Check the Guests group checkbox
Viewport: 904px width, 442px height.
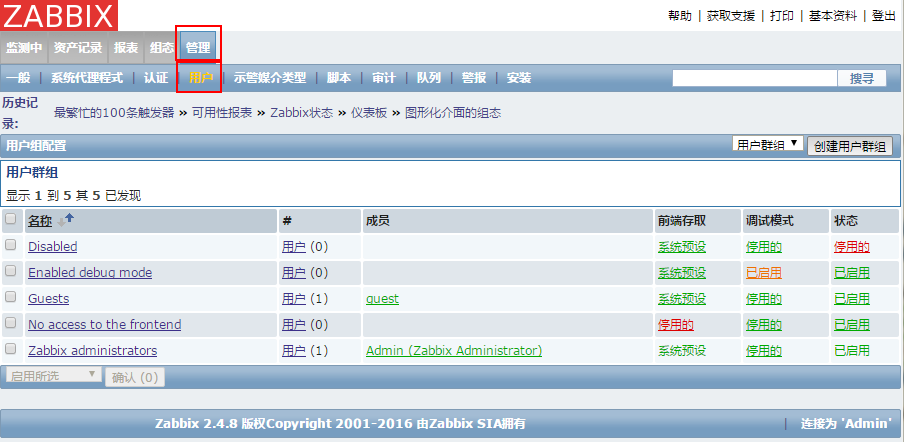pyautogui.click(x=10, y=297)
